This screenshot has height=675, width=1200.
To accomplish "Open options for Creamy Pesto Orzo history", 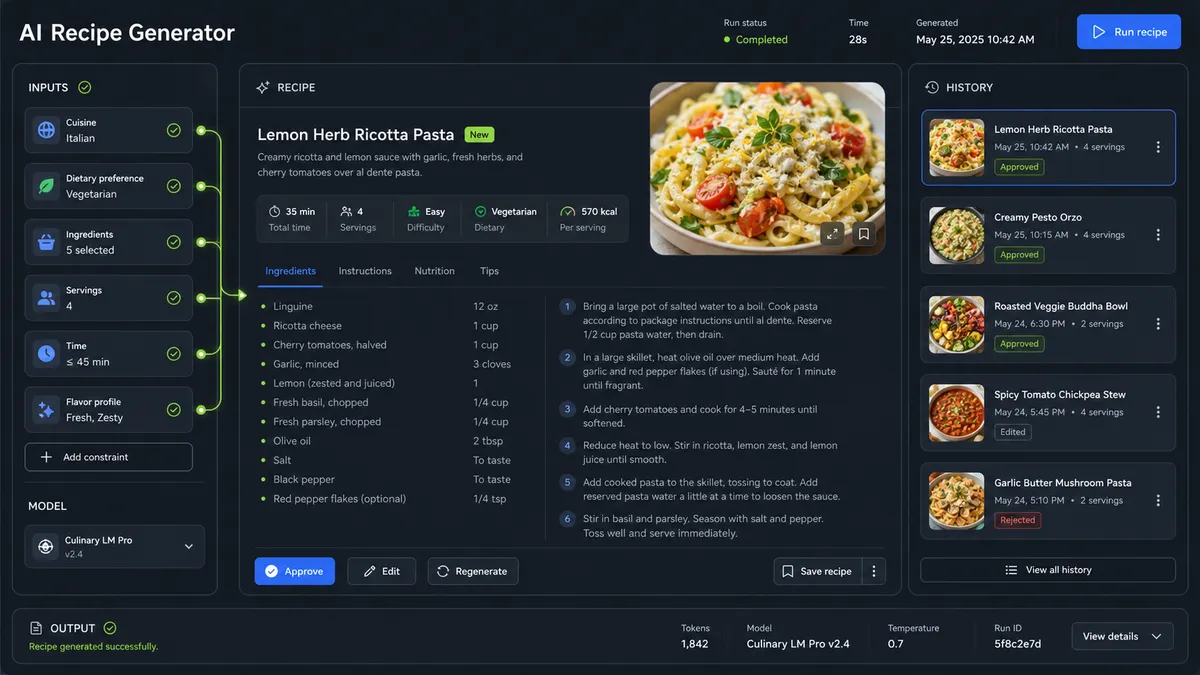I will pyautogui.click(x=1158, y=235).
